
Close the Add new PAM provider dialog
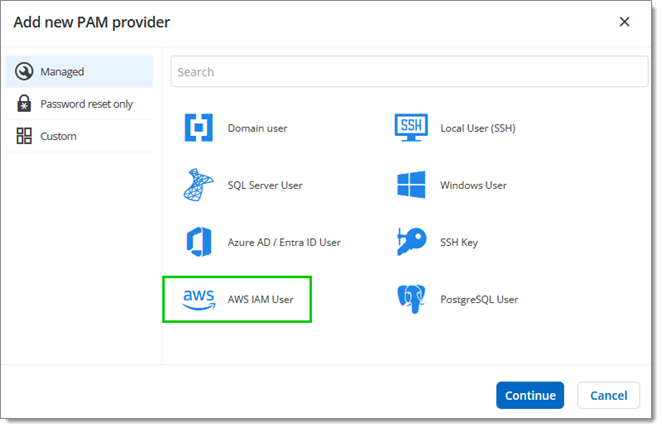click(624, 22)
